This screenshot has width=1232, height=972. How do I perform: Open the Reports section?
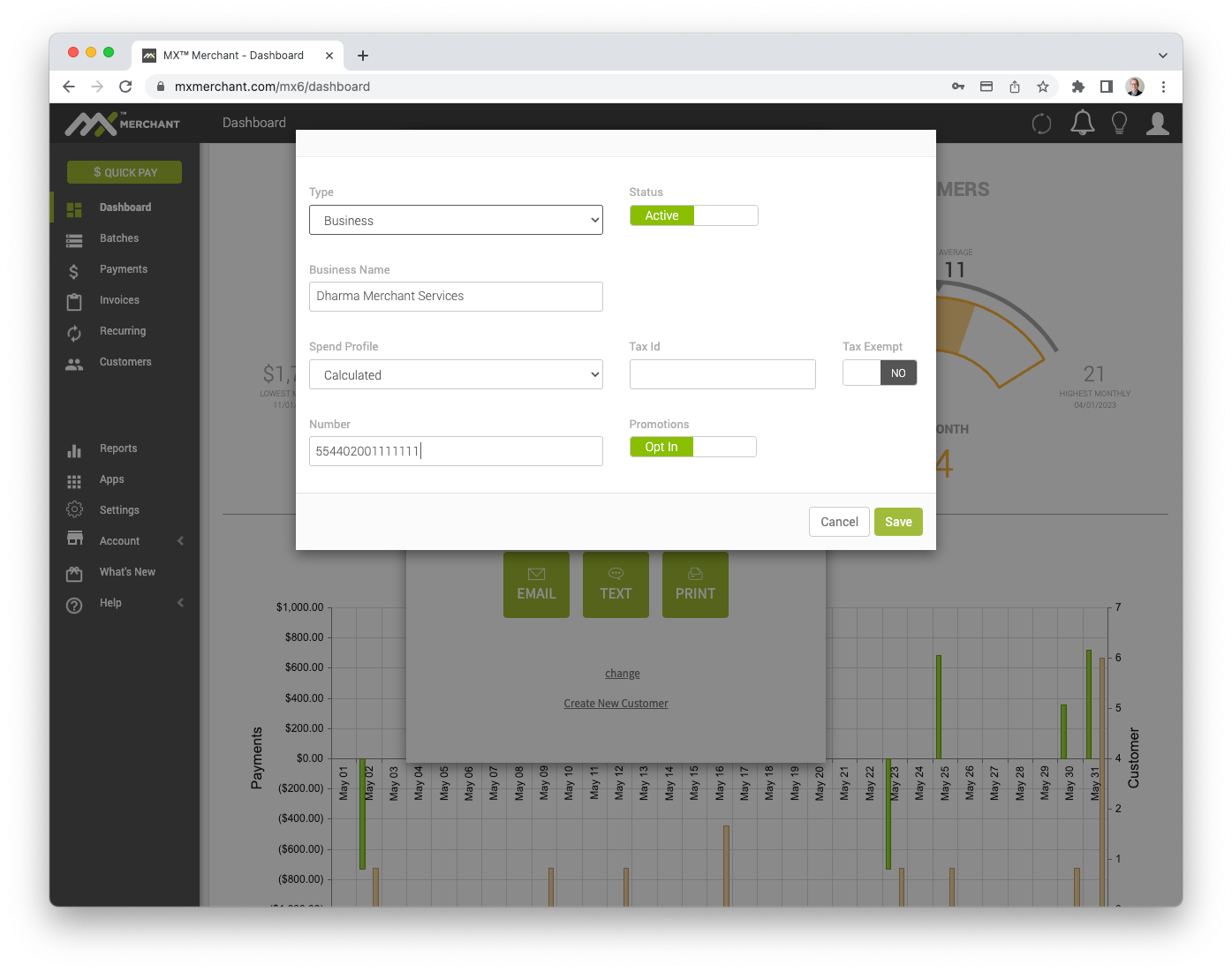[117, 448]
